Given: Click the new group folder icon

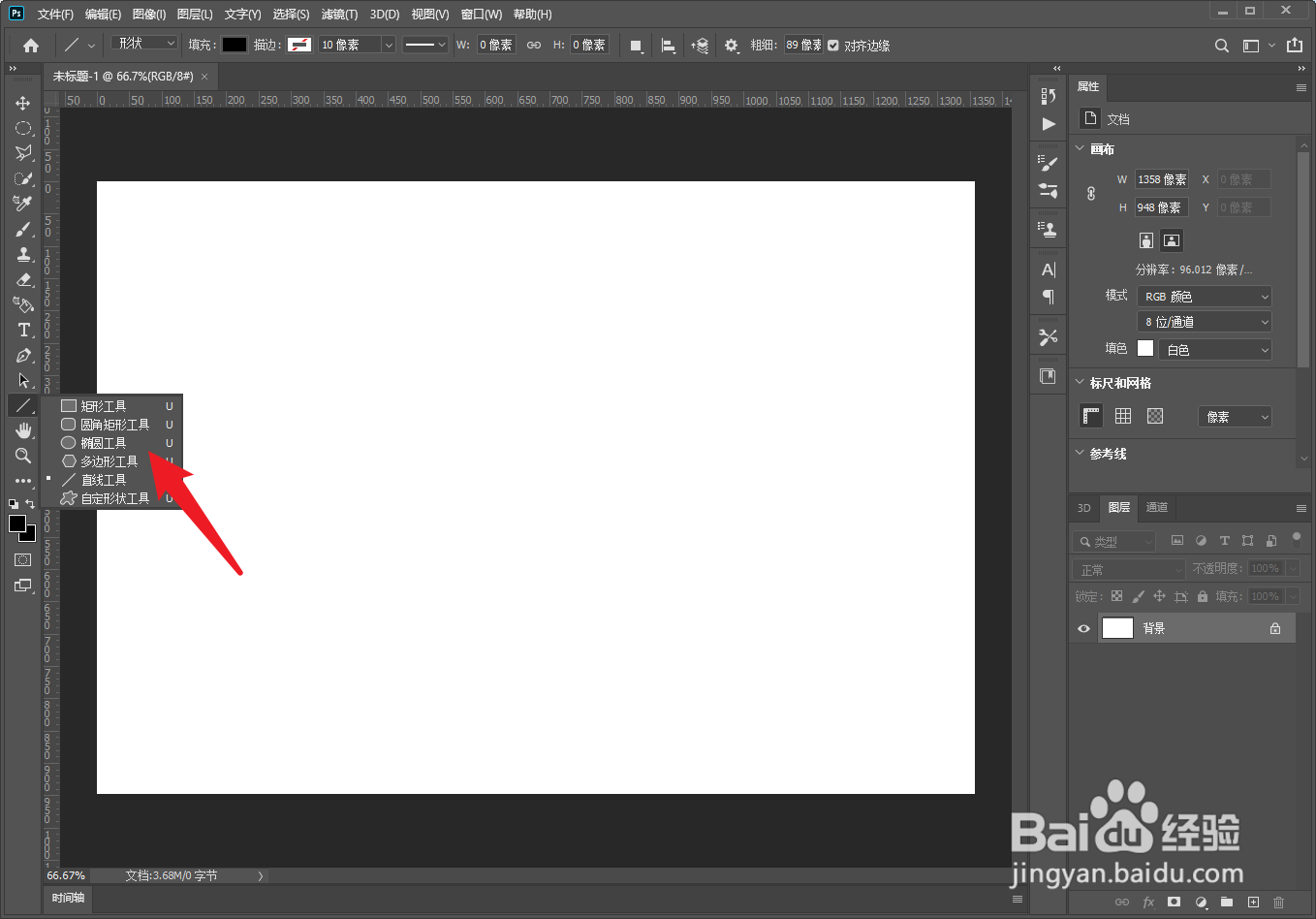Looking at the screenshot, I should 1227,903.
